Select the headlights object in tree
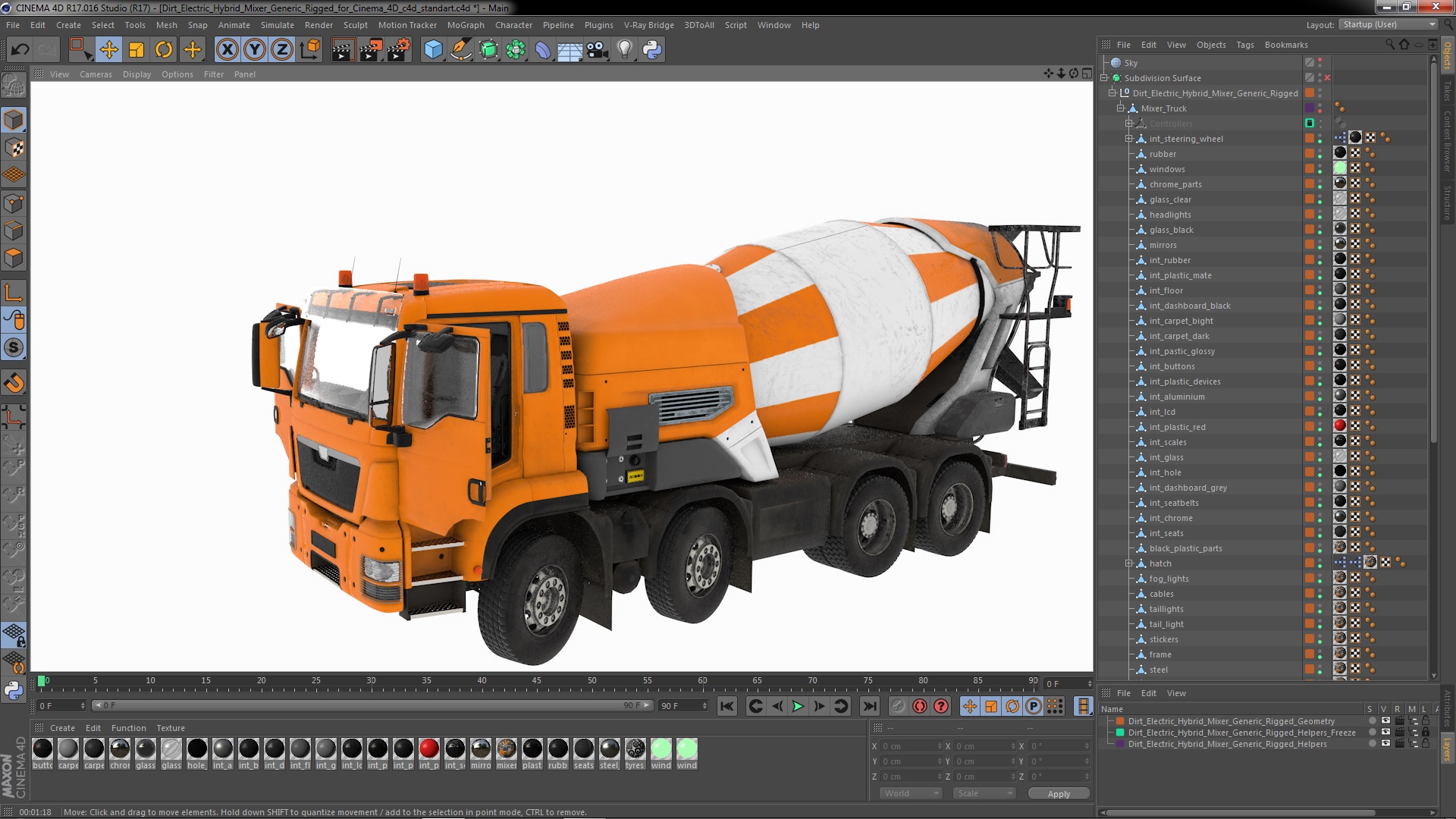1456x819 pixels. pos(1170,215)
